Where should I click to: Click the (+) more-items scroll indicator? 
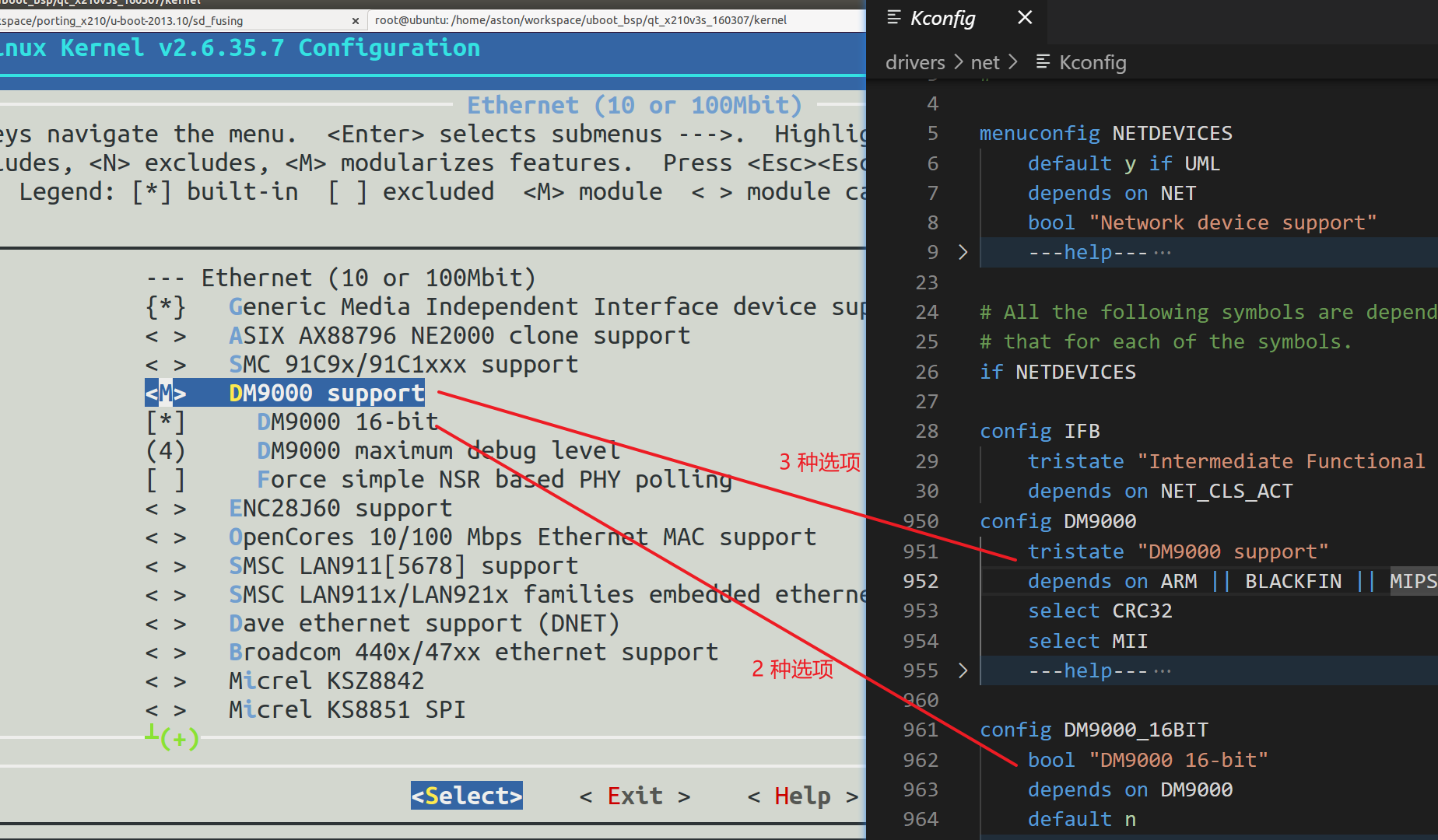pyautogui.click(x=179, y=738)
